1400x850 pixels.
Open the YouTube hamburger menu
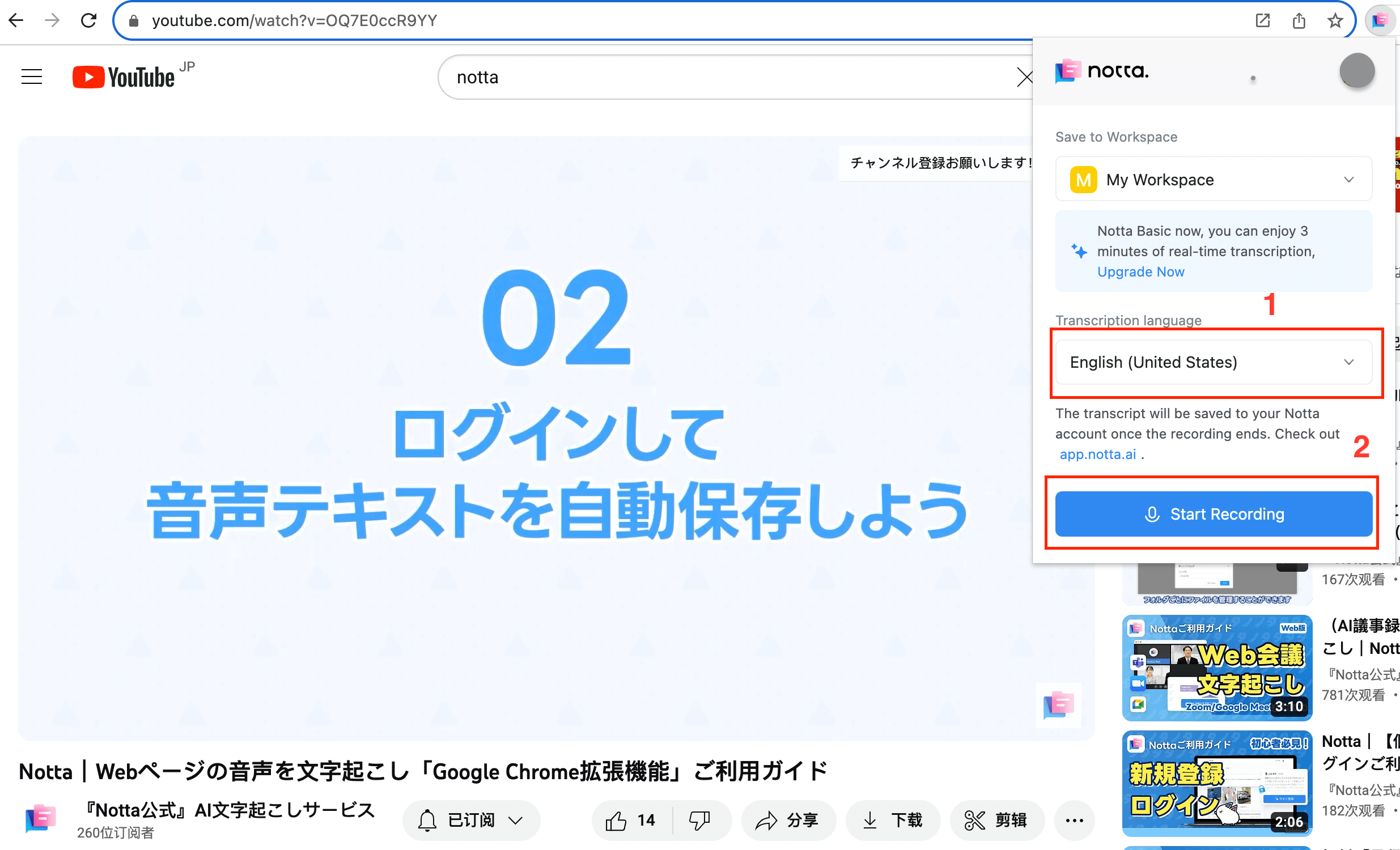[x=32, y=76]
